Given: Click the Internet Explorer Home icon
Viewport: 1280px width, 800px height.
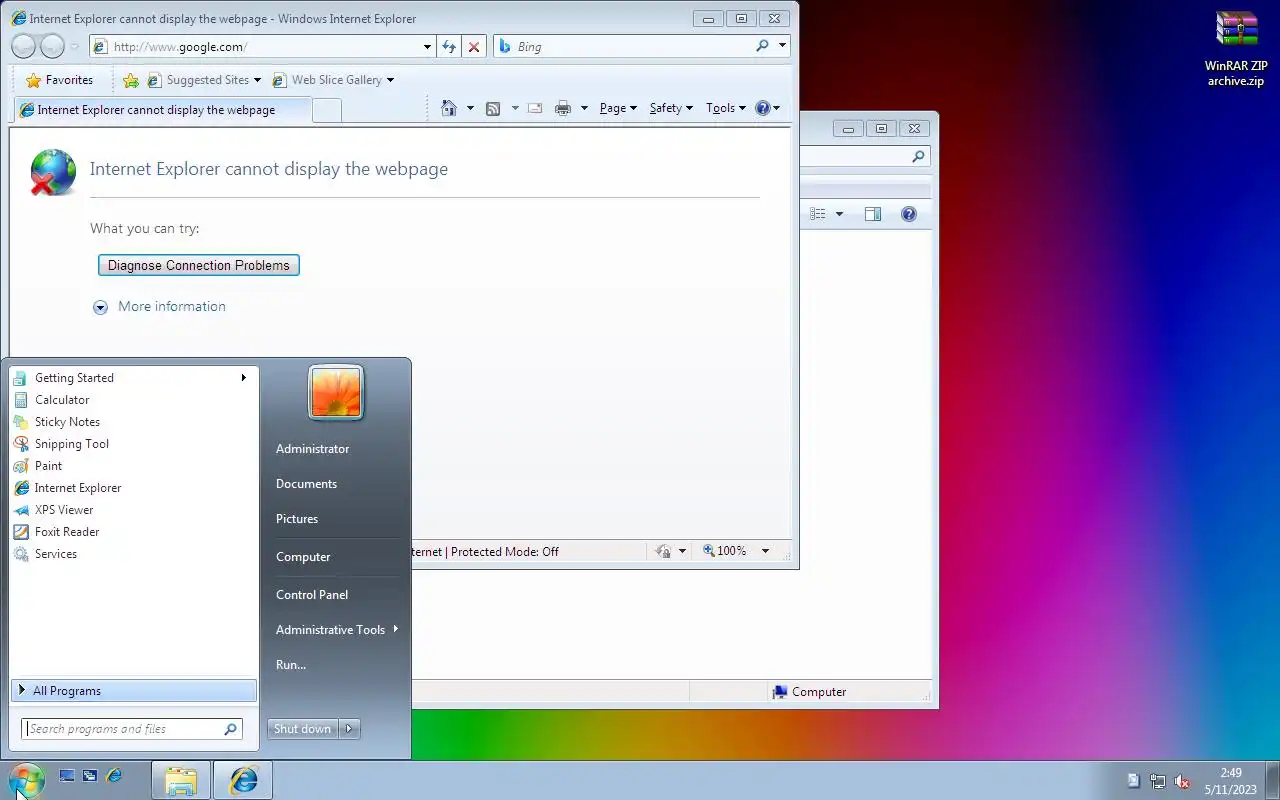Looking at the screenshot, I should (x=449, y=108).
